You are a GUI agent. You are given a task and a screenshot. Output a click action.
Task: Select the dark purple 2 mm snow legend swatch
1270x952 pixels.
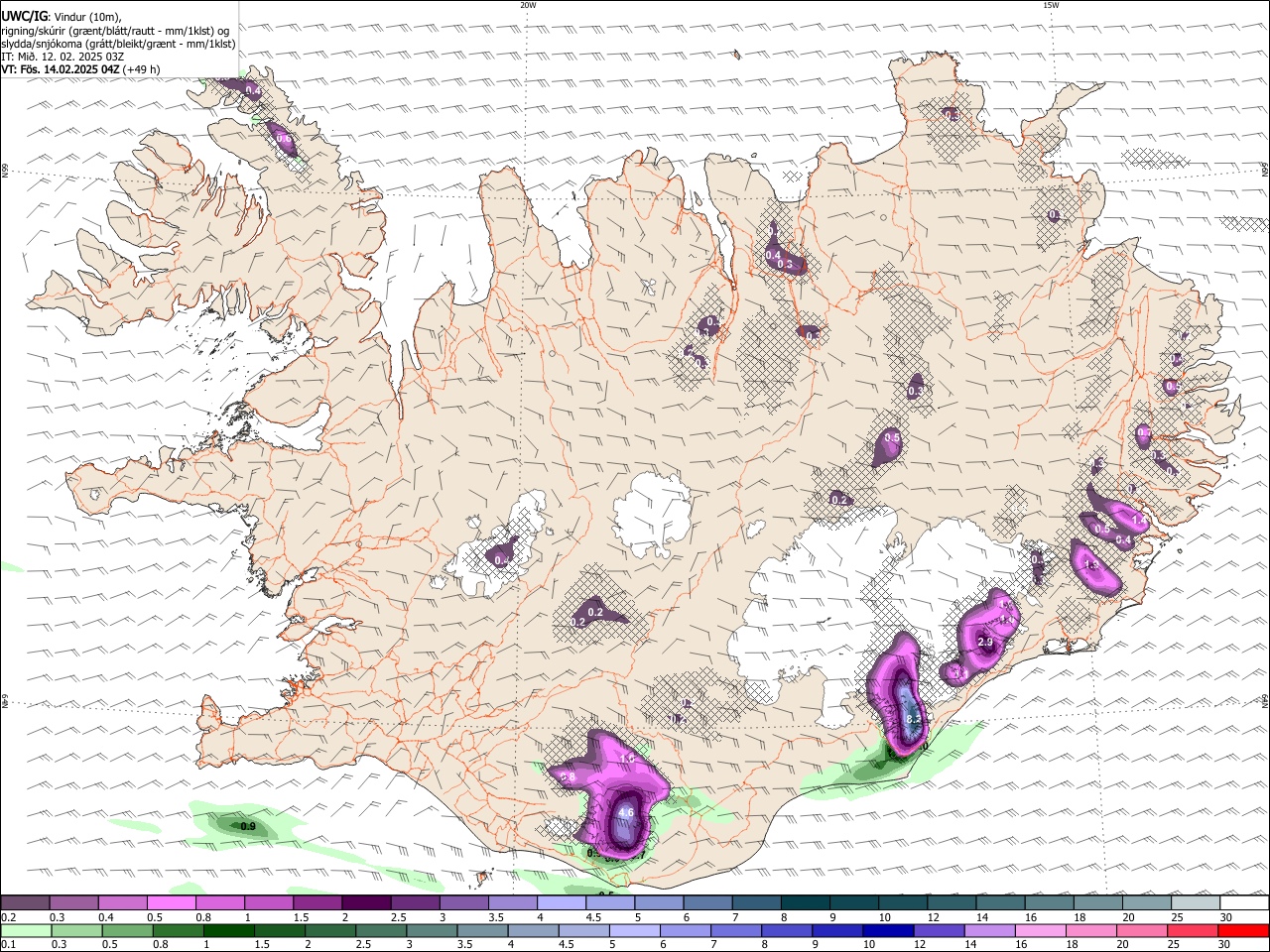coord(365,902)
